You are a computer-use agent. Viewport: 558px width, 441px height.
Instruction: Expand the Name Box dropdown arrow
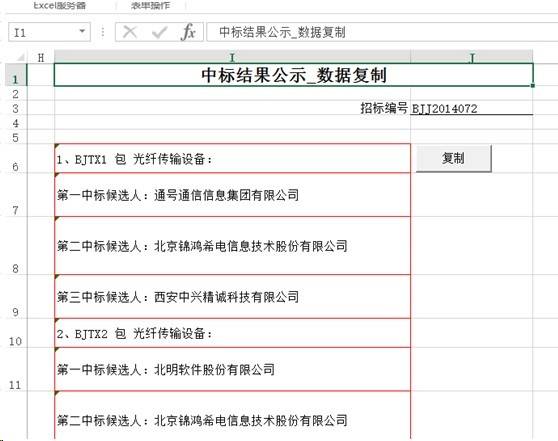click(82, 31)
